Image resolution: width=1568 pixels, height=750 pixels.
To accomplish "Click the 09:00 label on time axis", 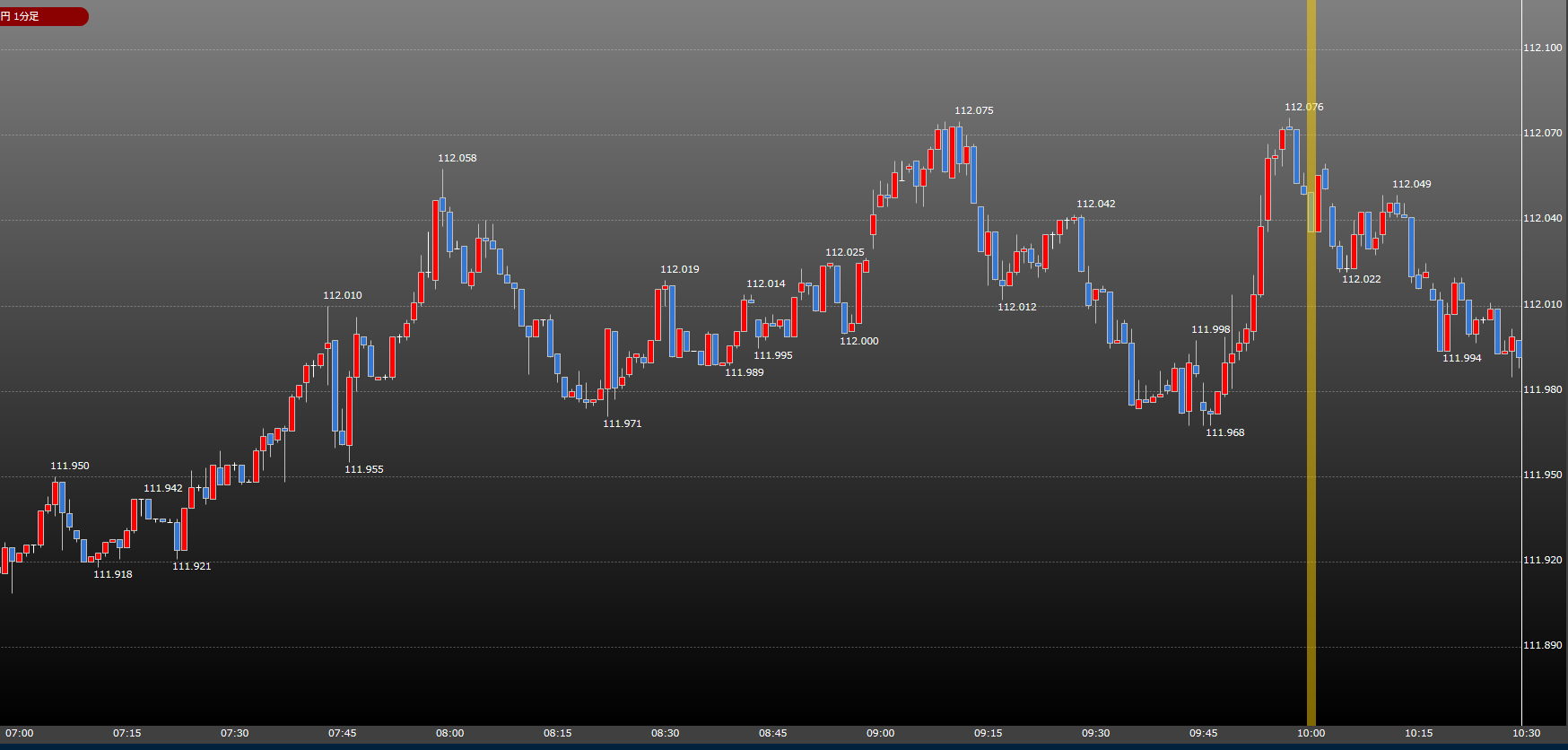I will pyautogui.click(x=881, y=733).
